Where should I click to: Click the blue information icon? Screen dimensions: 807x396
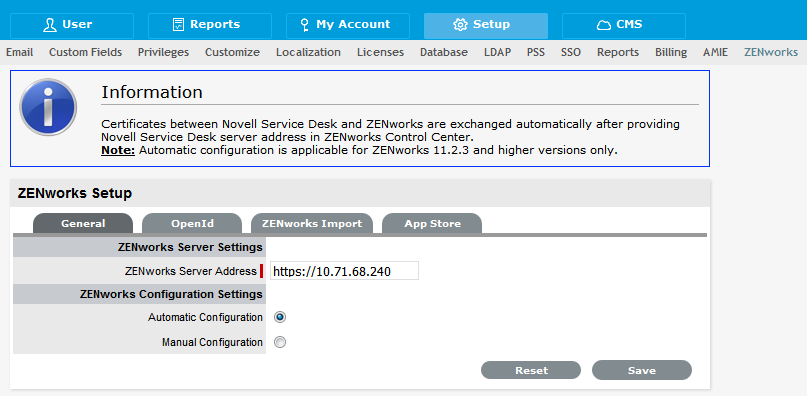[48, 107]
